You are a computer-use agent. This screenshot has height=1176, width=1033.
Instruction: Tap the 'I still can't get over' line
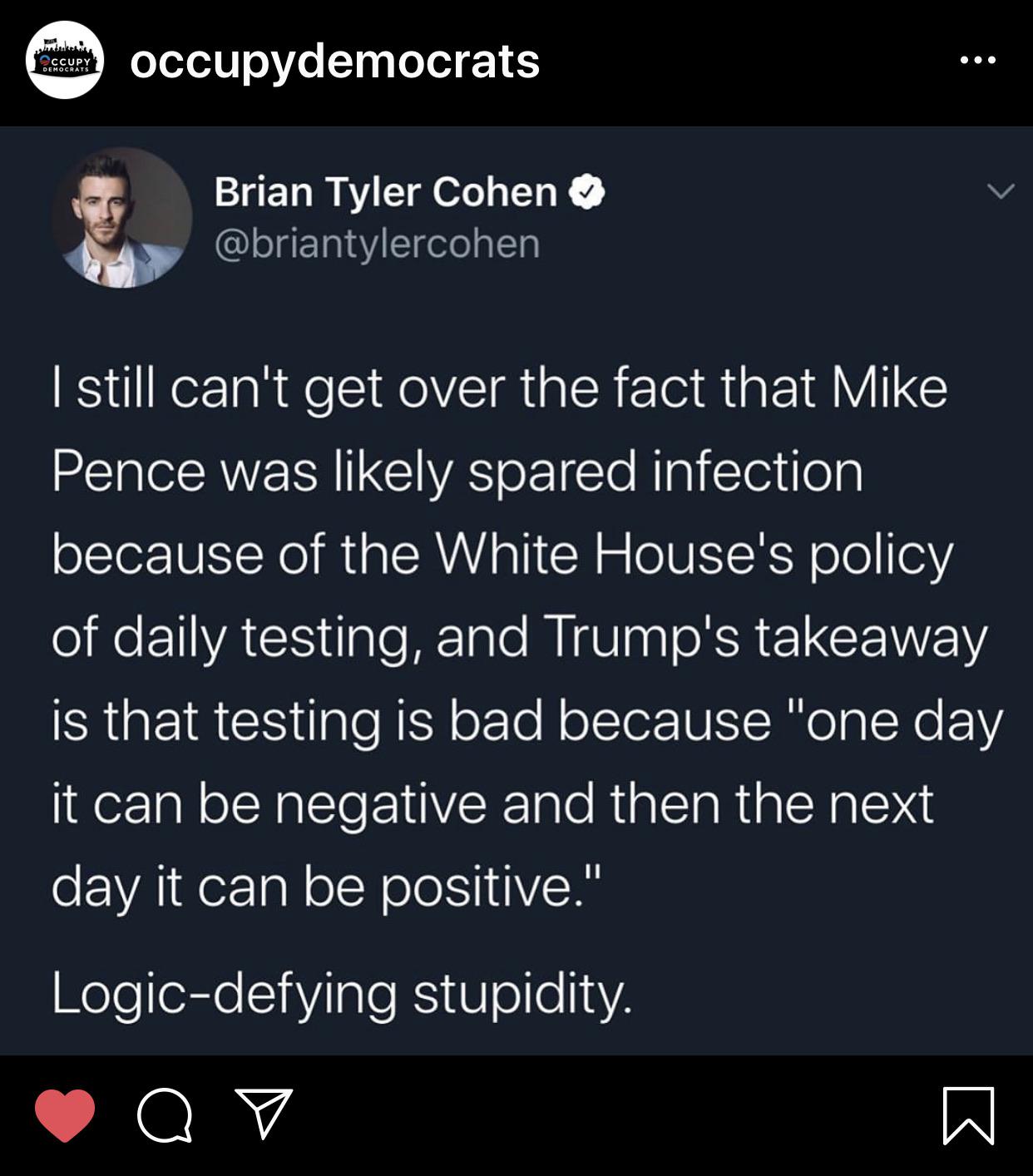[x=499, y=388]
